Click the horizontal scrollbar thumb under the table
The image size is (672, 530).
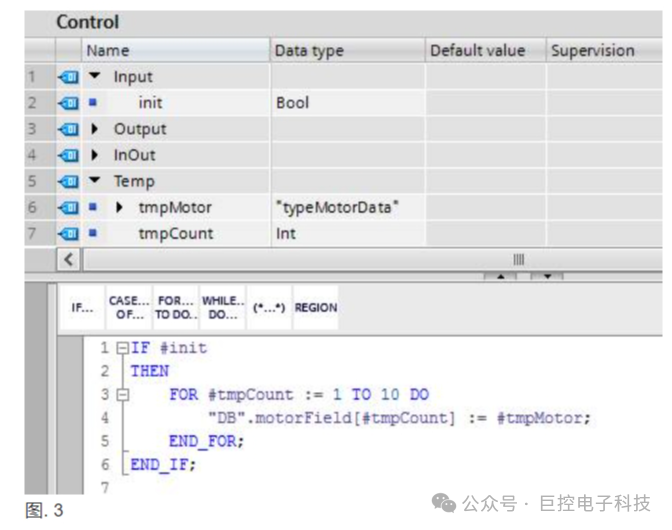(373, 260)
